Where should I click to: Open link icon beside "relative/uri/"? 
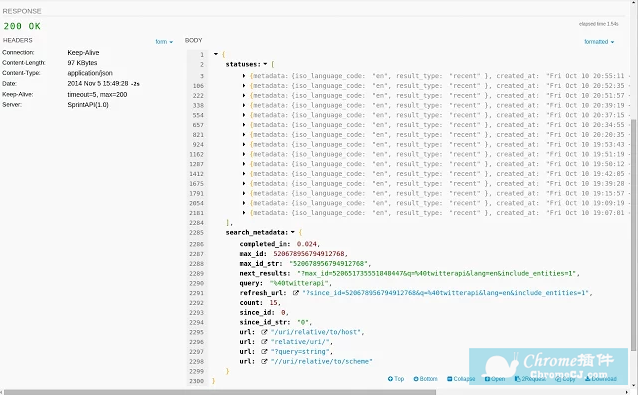(264, 342)
